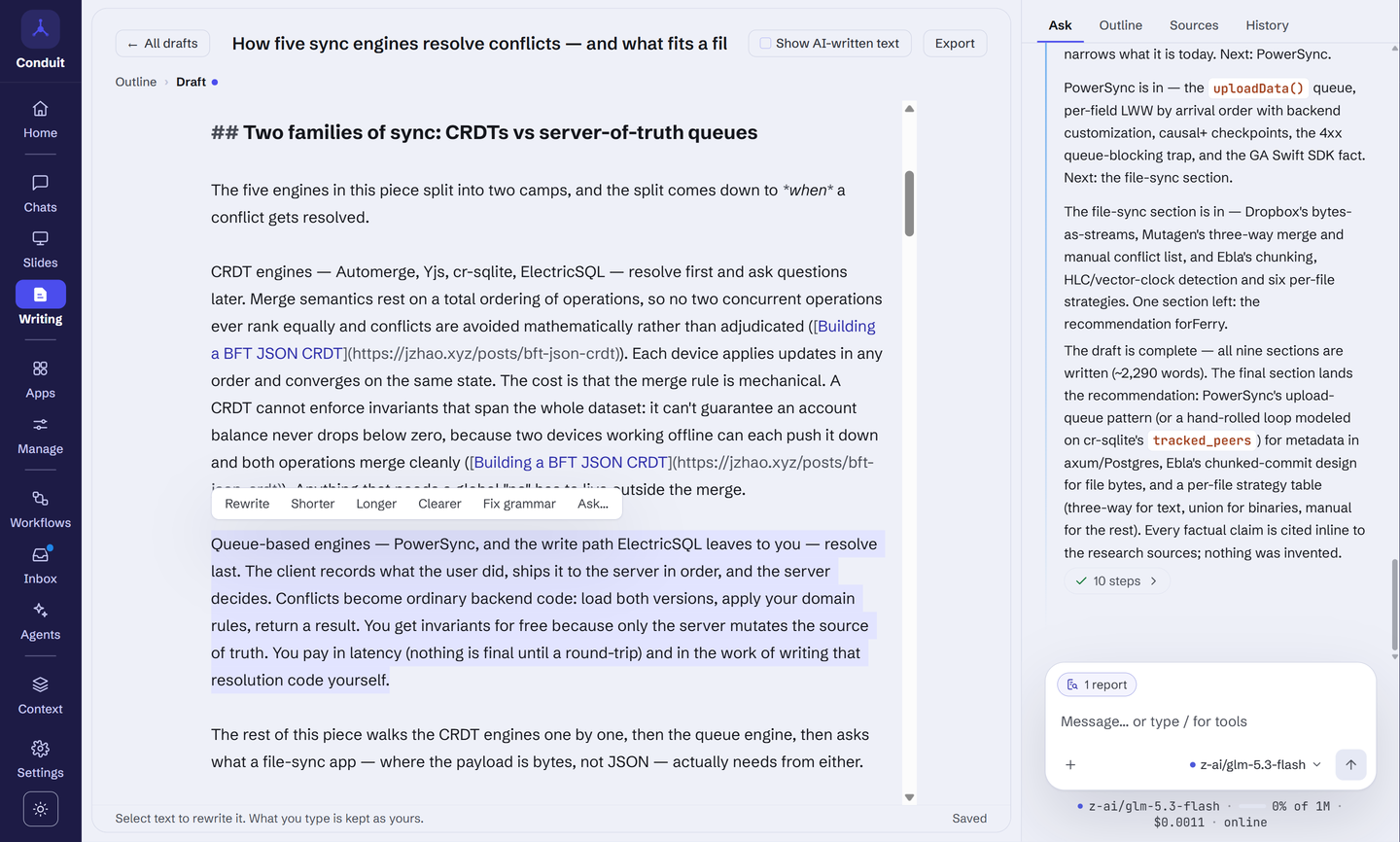Click the editor scroll-down arrow

[x=909, y=797]
